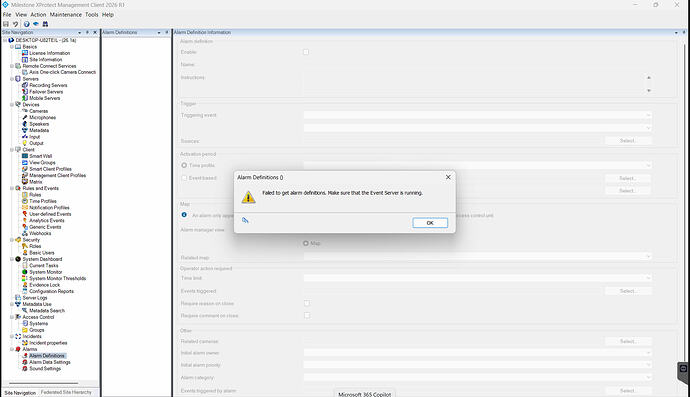The width and height of the screenshot is (690, 397).
Task: Open the Webhooks node icon
Action: pyautogui.click(x=25, y=233)
